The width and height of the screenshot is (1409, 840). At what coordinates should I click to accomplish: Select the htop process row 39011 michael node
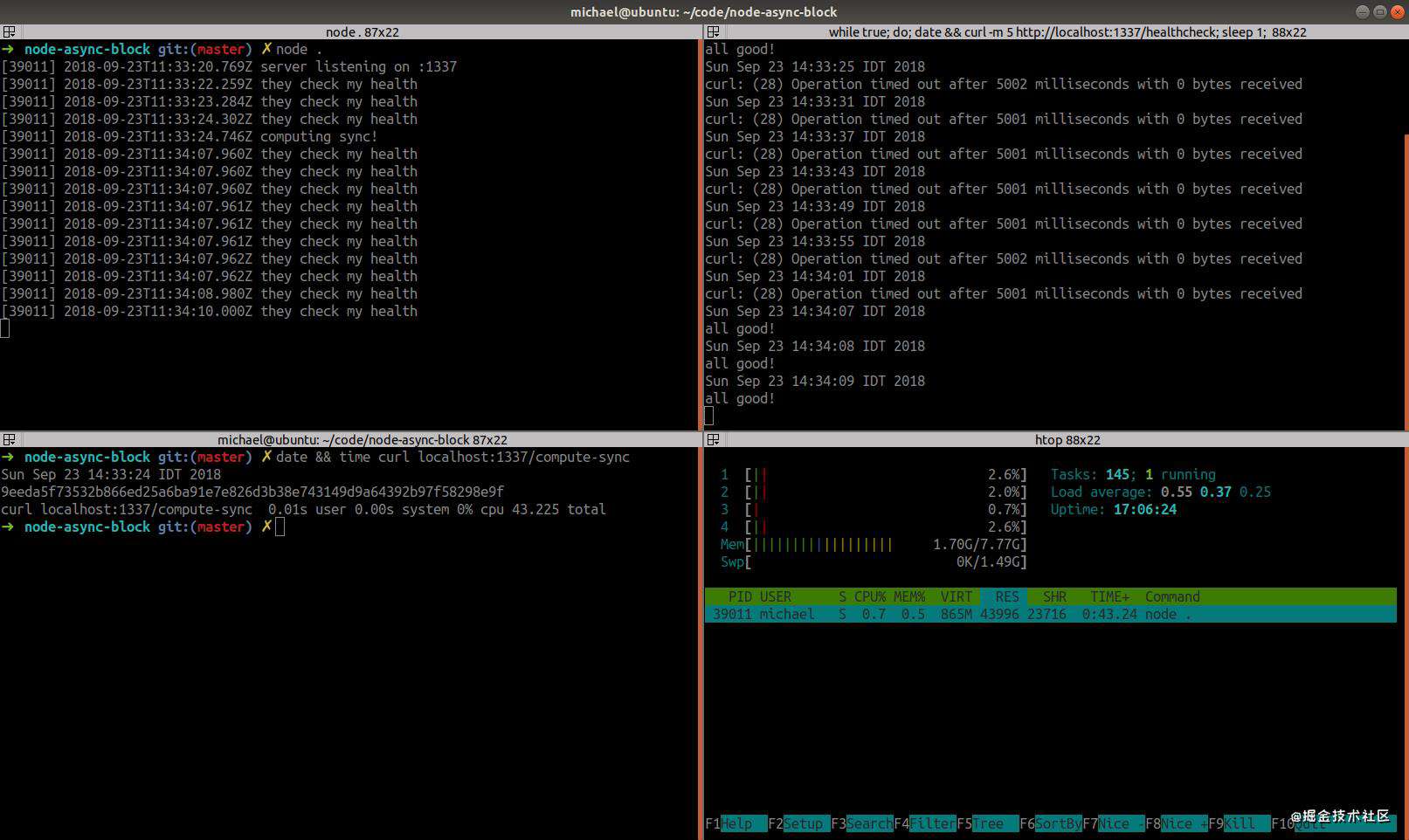coord(1050,614)
